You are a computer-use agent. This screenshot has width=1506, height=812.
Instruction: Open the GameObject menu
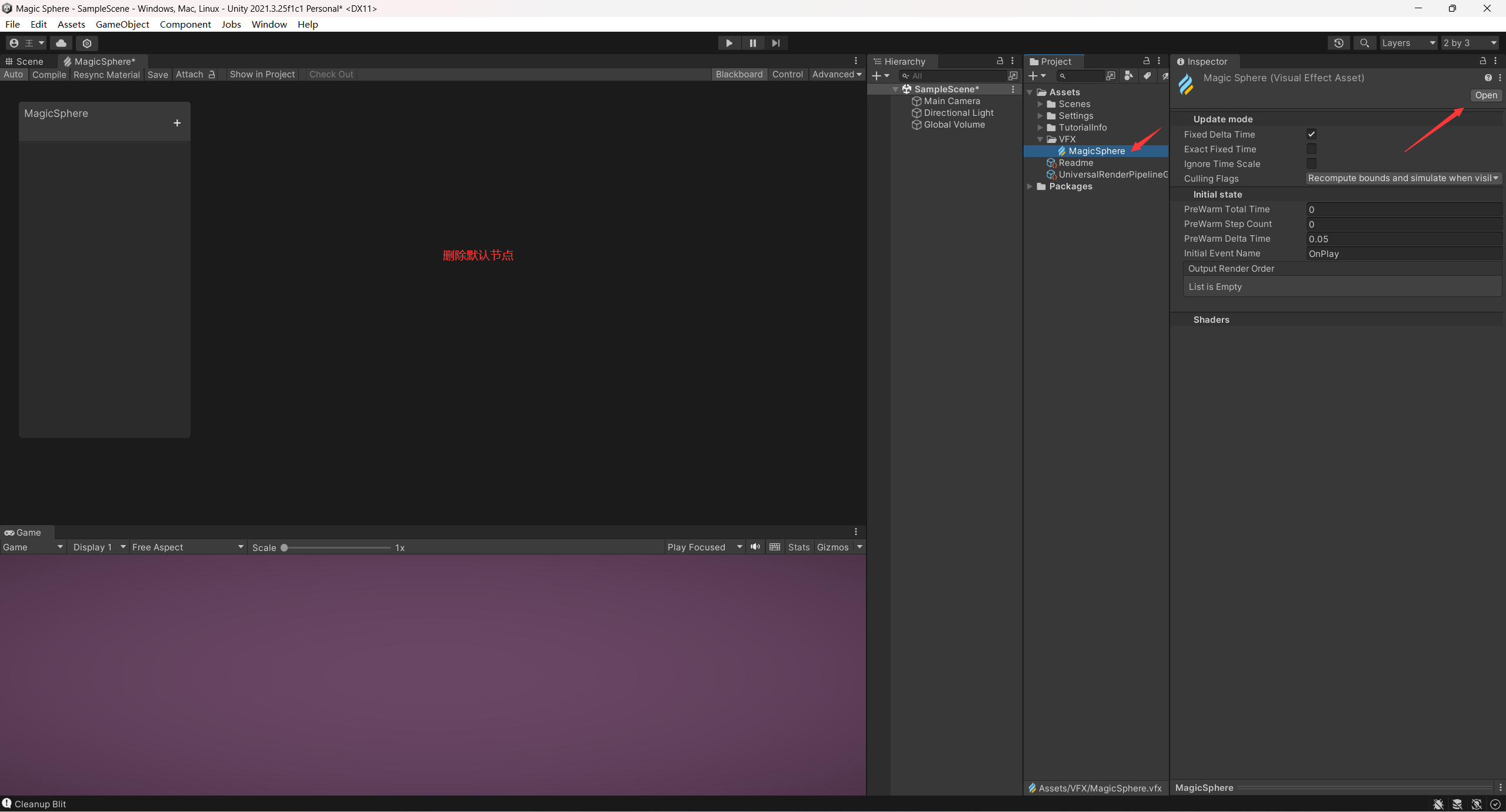tap(122, 24)
